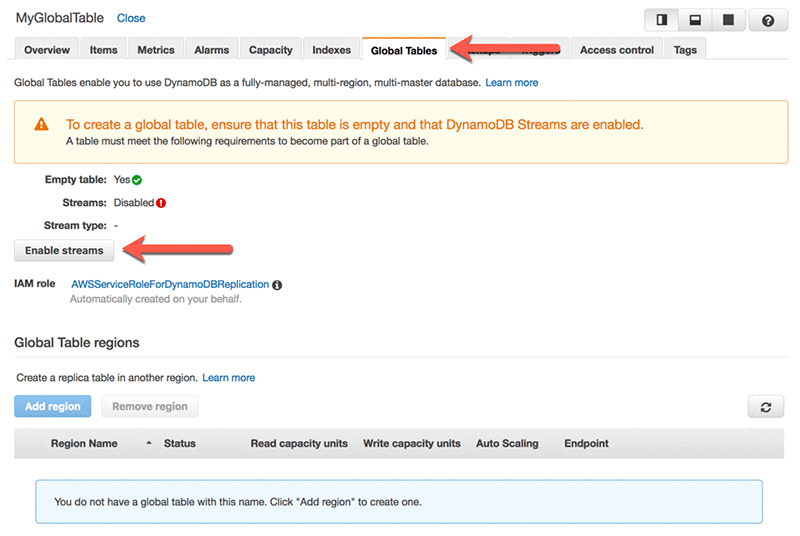Click Learn more about Global Tables

(x=512, y=83)
